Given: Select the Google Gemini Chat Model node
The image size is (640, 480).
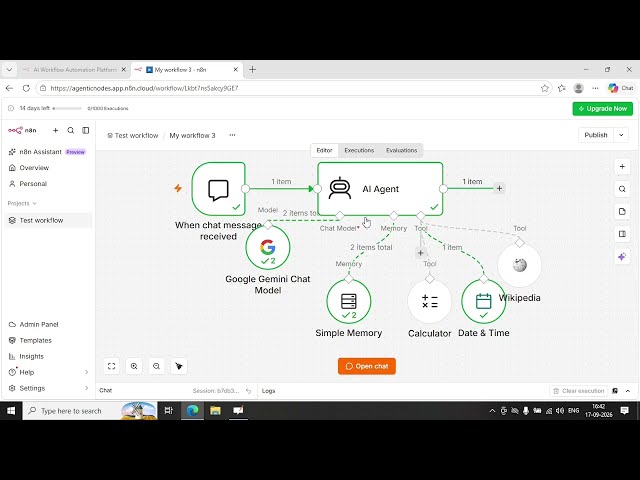Looking at the screenshot, I should (x=268, y=247).
